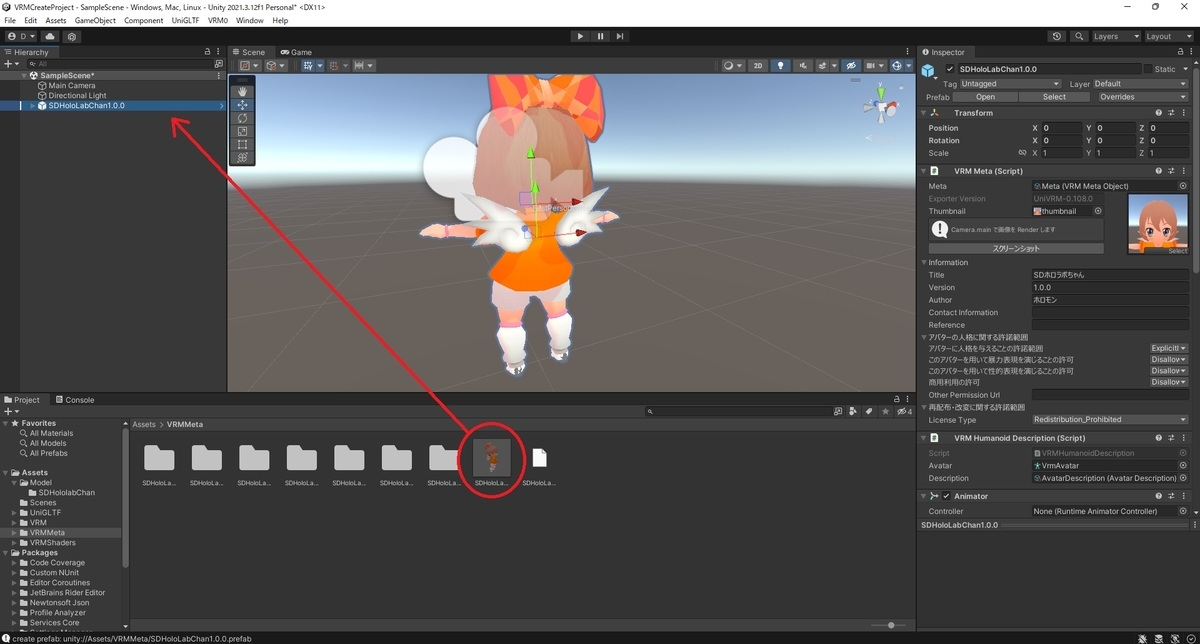Click the global search magnifier icon
This screenshot has height=644, width=1200.
click(1079, 36)
